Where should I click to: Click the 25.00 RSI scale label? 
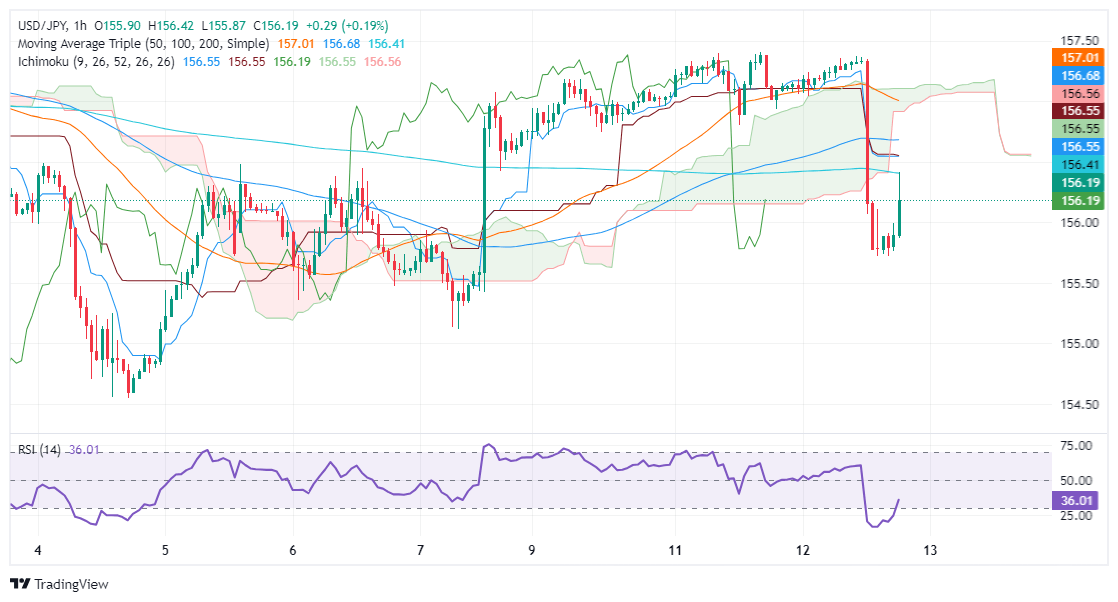point(1076,516)
